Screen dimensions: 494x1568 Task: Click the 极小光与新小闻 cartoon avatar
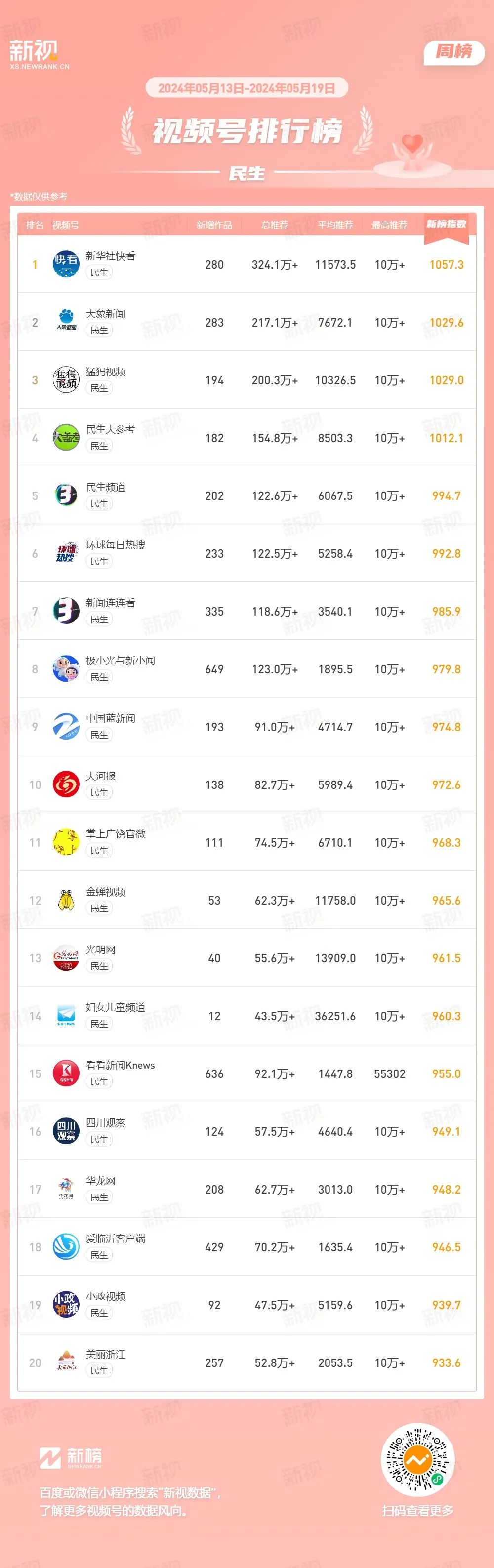(x=66, y=669)
